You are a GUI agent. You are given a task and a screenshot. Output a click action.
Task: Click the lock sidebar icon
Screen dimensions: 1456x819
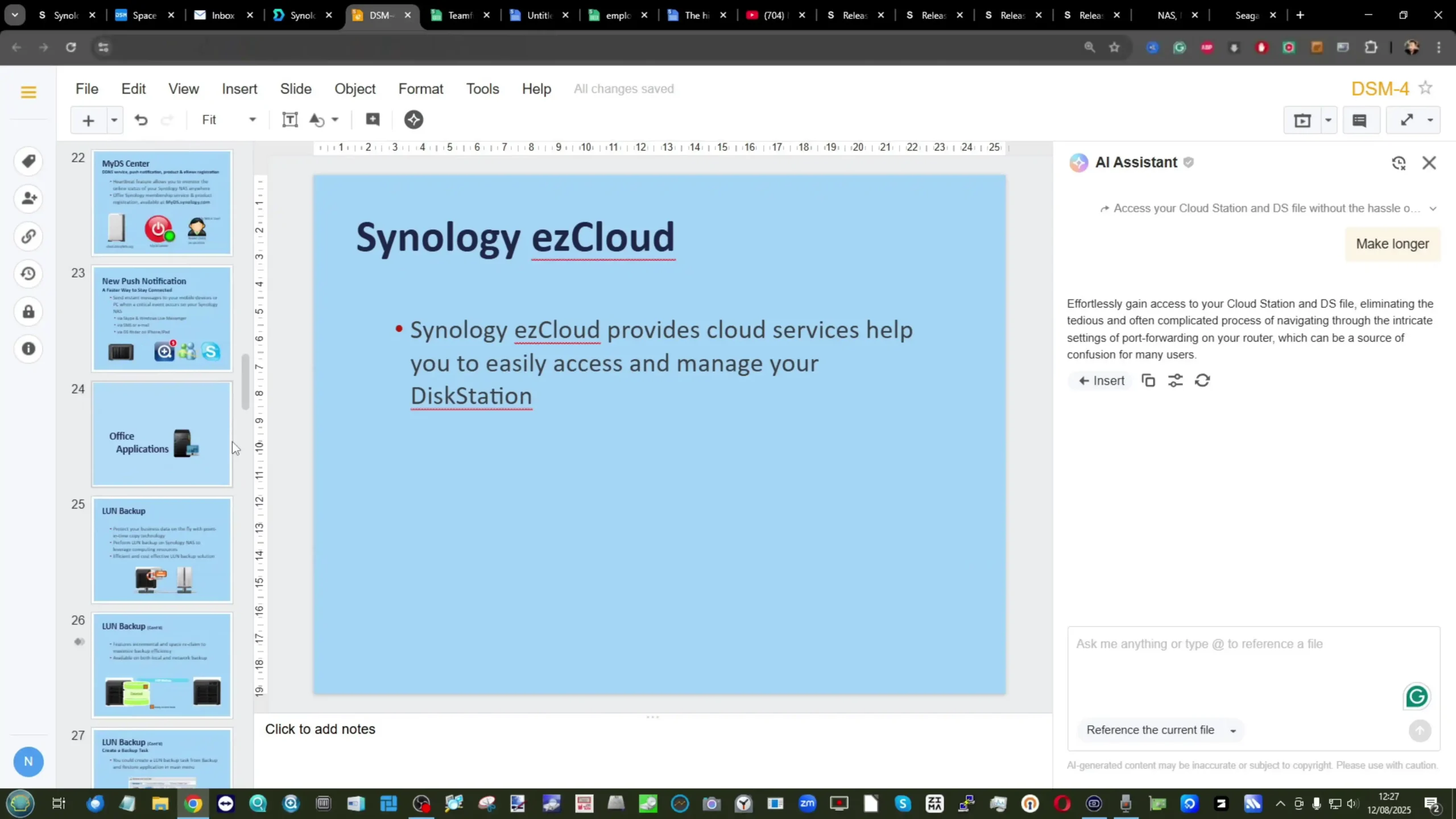click(28, 311)
